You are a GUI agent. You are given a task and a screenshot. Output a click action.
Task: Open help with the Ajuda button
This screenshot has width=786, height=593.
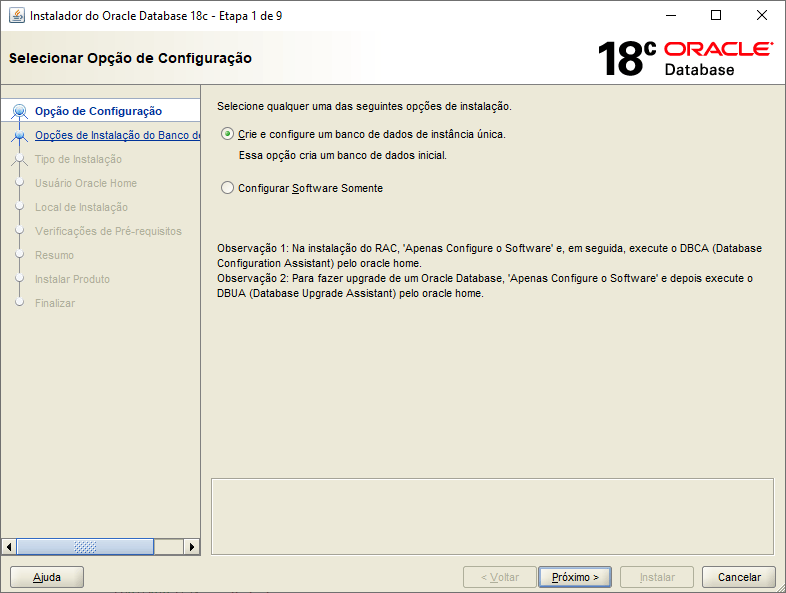point(47,577)
